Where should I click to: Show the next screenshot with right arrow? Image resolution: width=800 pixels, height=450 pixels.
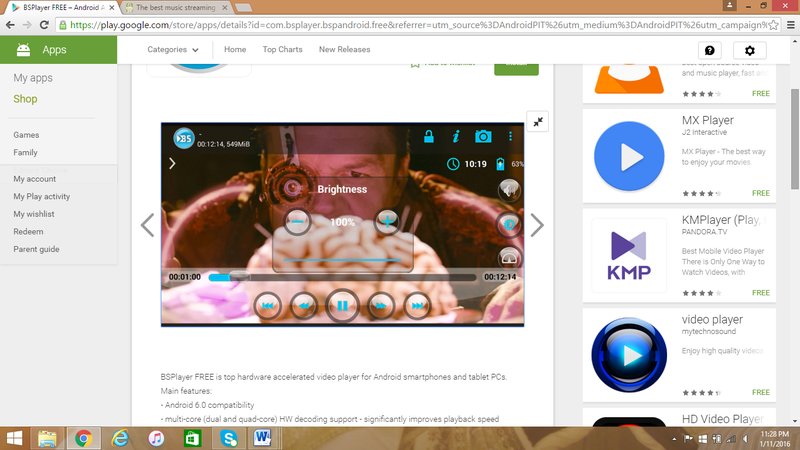537,225
